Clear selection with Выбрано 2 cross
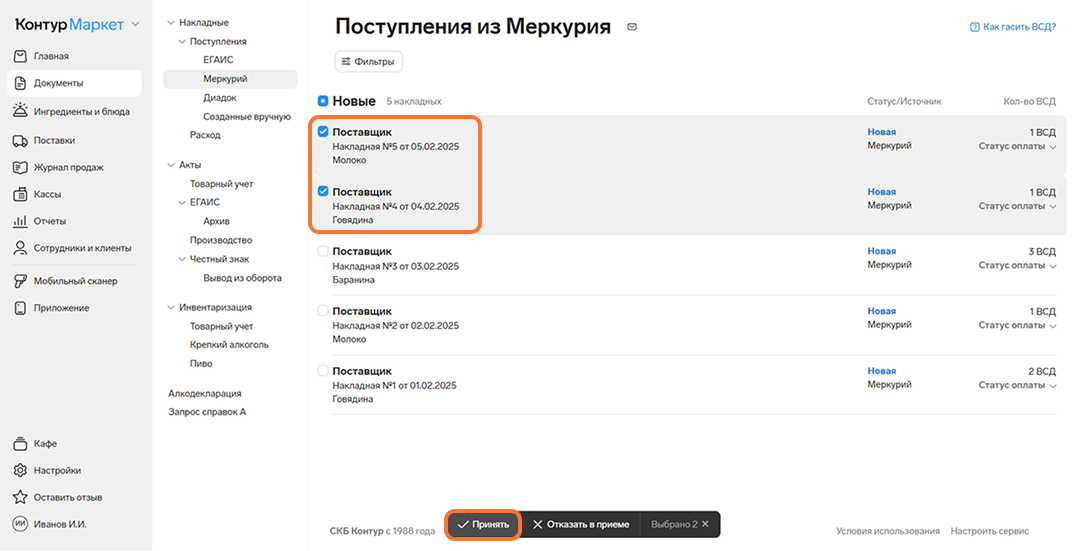1080x551 pixels. pos(705,524)
